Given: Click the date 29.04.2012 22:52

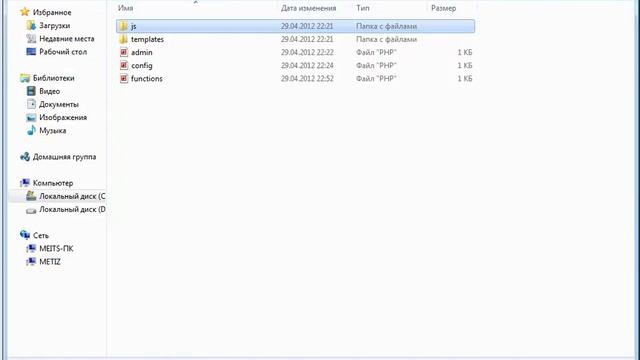Looking at the screenshot, I should (307, 78).
